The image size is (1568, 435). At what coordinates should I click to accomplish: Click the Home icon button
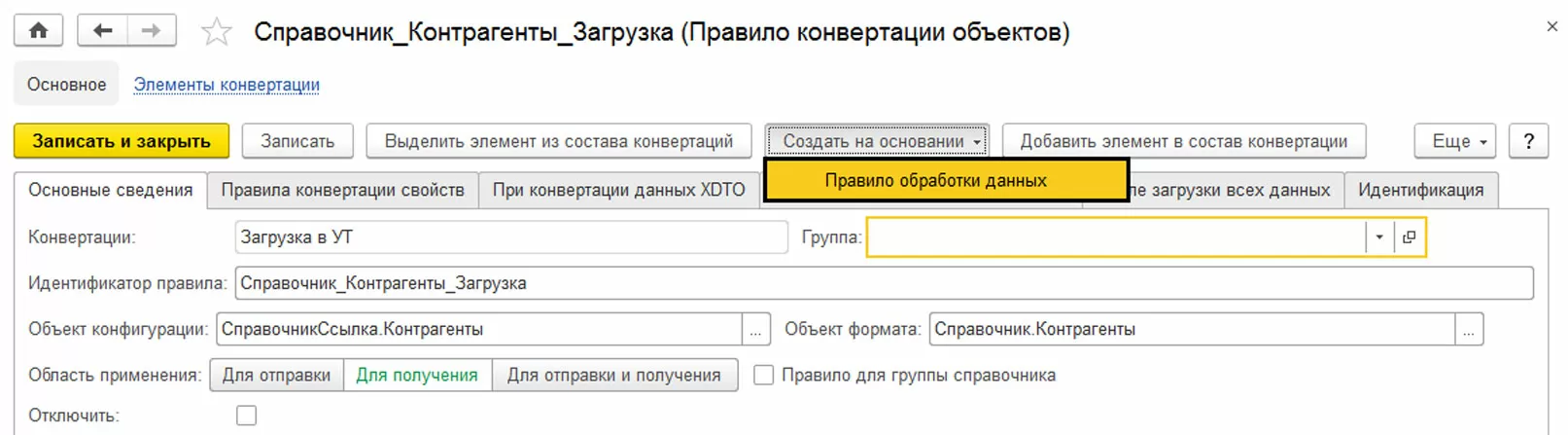pyautogui.click(x=38, y=30)
